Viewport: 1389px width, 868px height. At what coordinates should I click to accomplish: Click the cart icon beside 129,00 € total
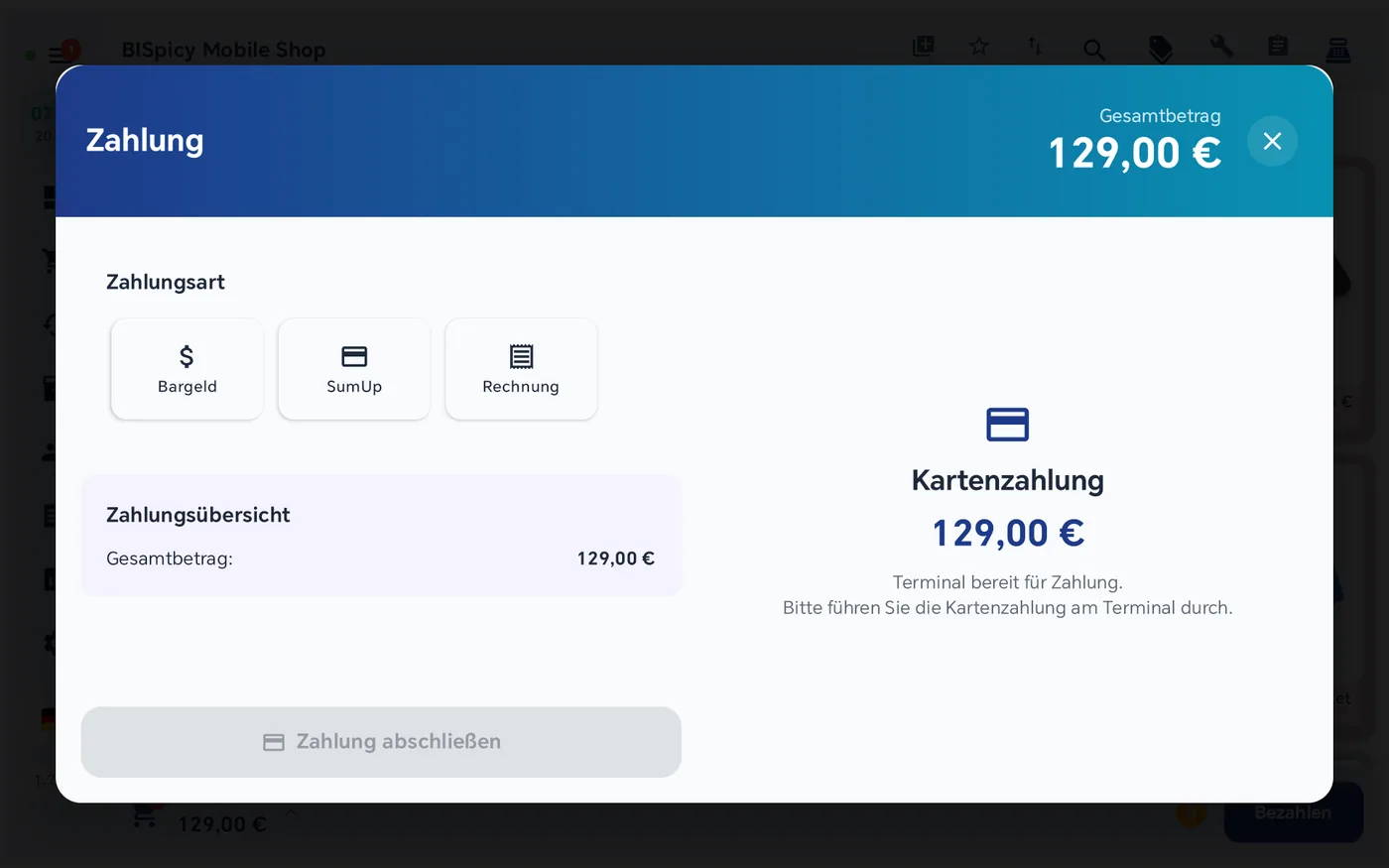click(145, 815)
